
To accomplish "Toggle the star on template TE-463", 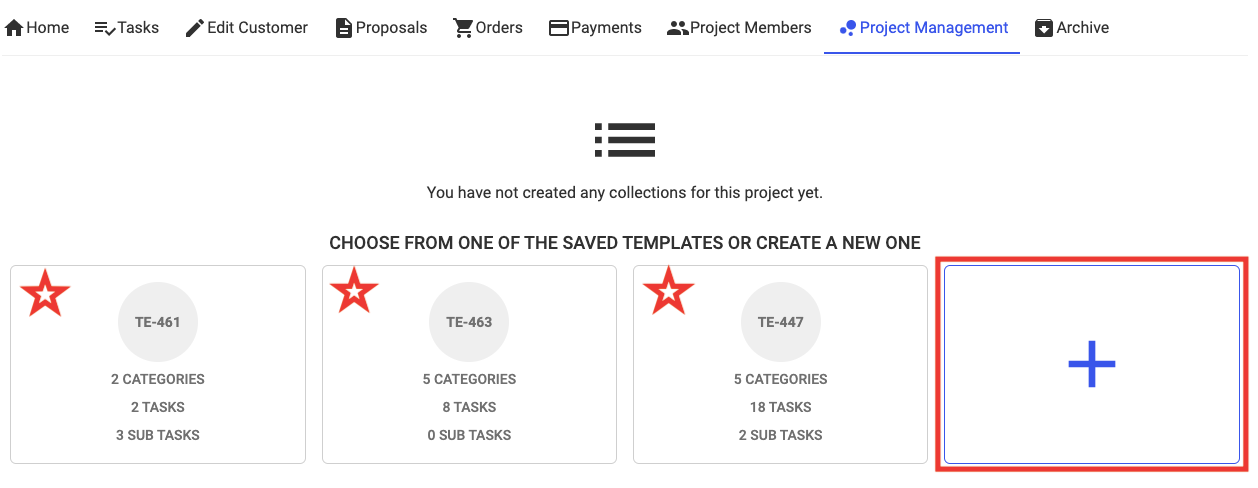I will point(355,293).
